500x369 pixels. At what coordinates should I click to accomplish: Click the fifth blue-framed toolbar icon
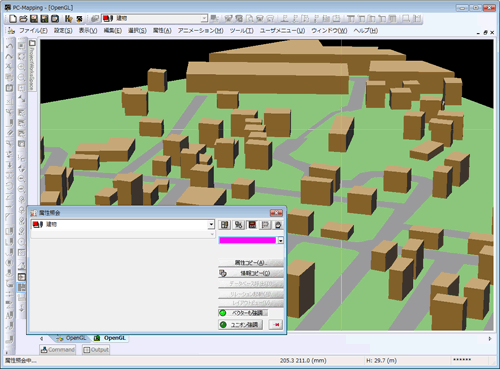pos(55,19)
